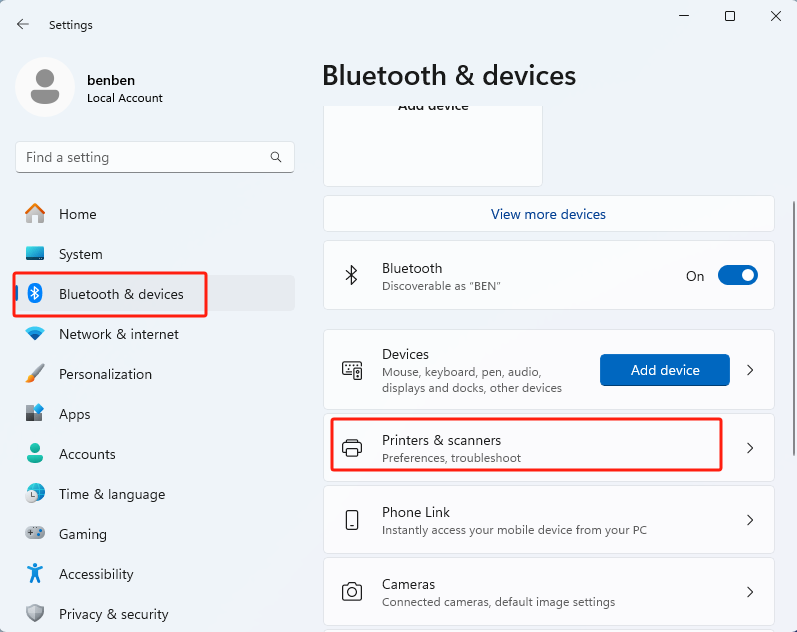Image resolution: width=797 pixels, height=632 pixels.
Task: Click the back arrow in Settings header
Action: (x=23, y=24)
